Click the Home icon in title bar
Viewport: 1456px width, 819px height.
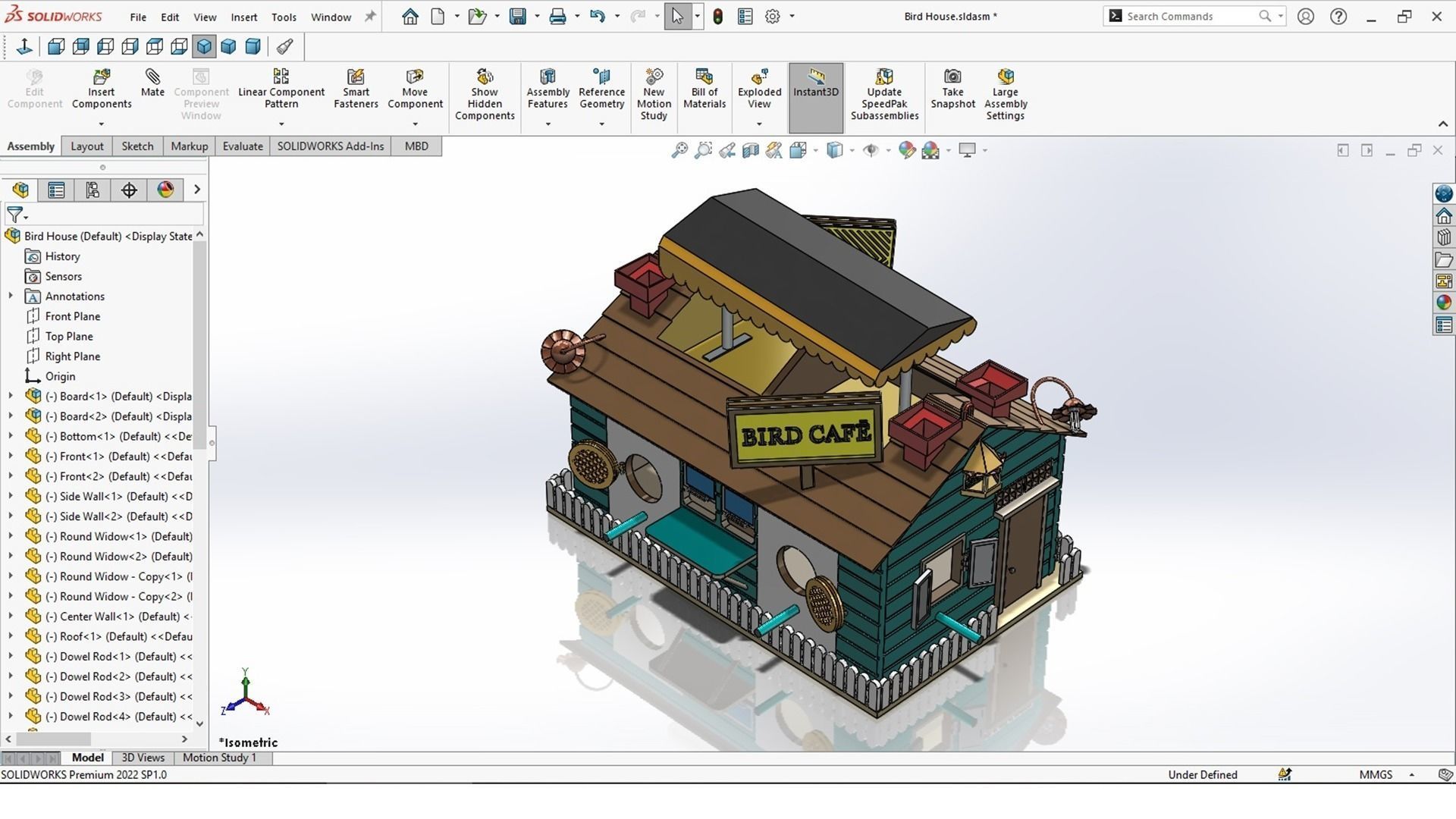pos(410,16)
